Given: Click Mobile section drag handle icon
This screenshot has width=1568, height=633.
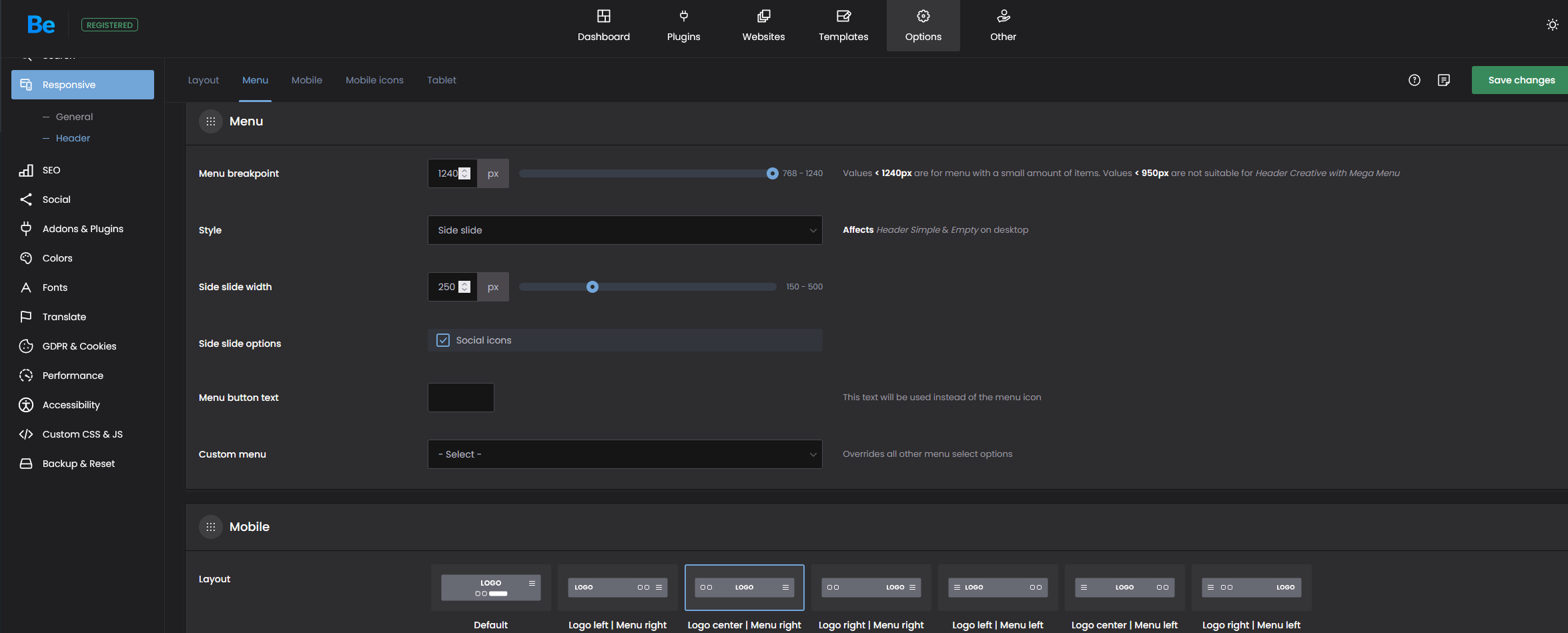Looking at the screenshot, I should (211, 527).
